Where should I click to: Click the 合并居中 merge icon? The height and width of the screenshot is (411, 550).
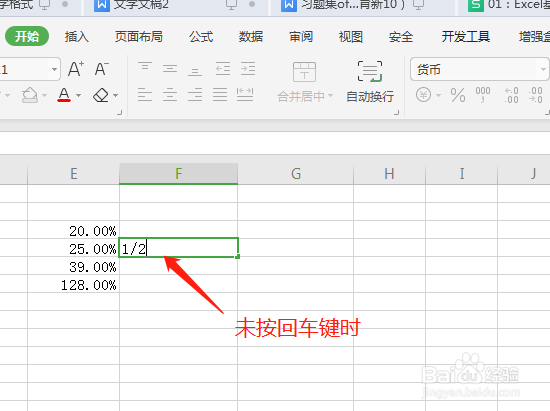304,72
